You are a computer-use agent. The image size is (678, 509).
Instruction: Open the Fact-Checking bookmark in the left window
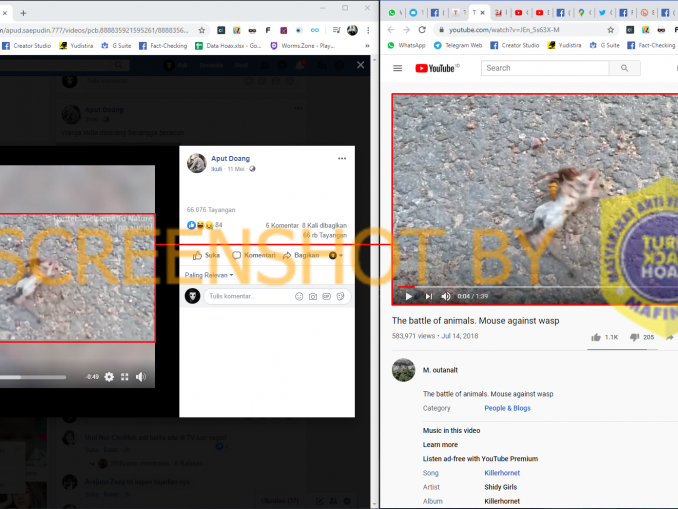tap(163, 45)
